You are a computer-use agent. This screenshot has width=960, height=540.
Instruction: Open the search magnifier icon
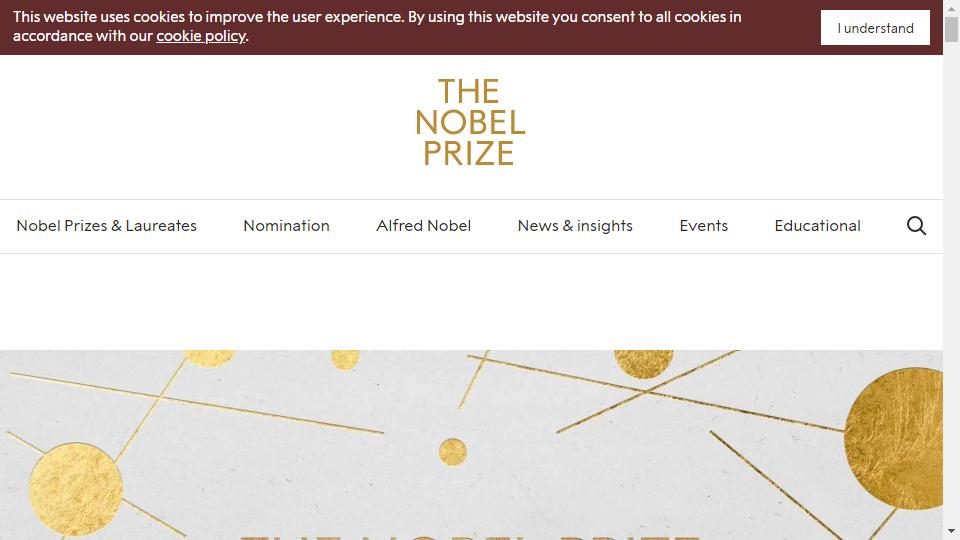pyautogui.click(x=916, y=226)
